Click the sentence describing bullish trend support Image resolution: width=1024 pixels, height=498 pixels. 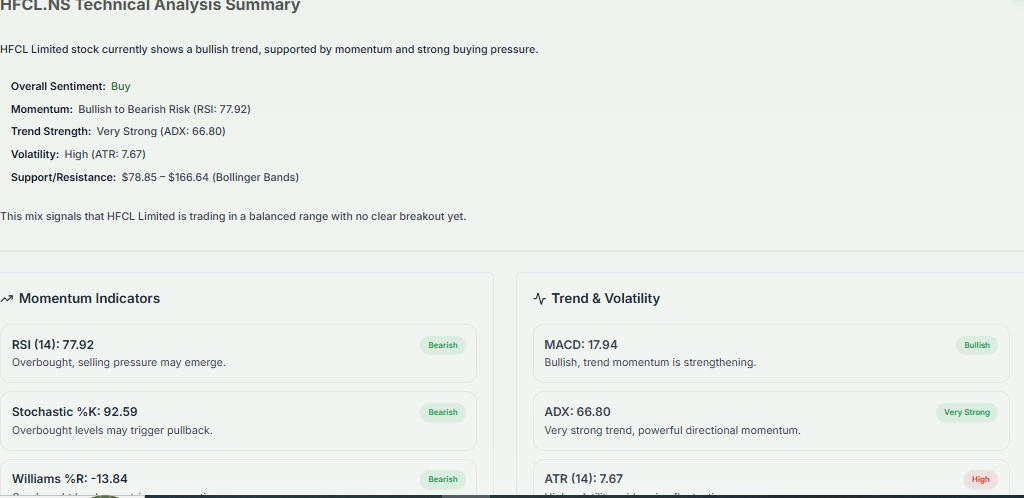269,50
